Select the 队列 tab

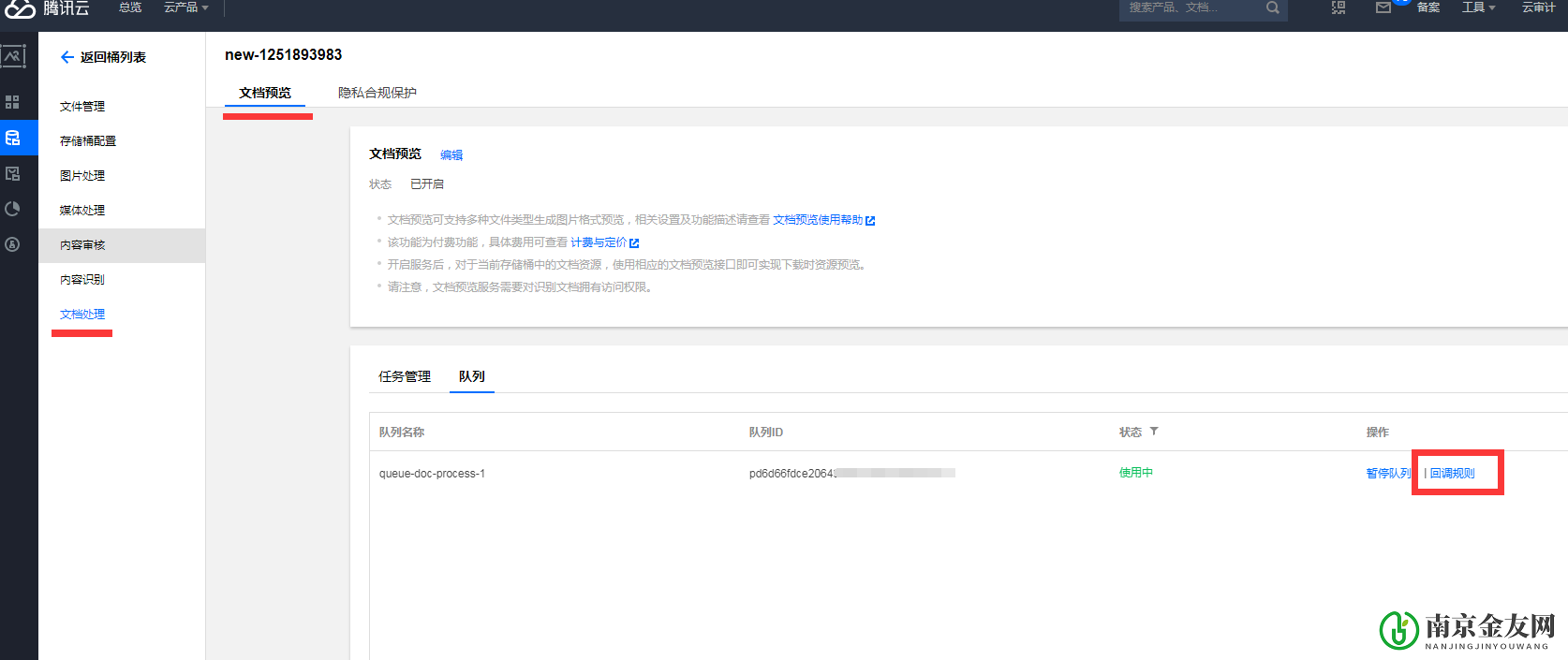[471, 376]
